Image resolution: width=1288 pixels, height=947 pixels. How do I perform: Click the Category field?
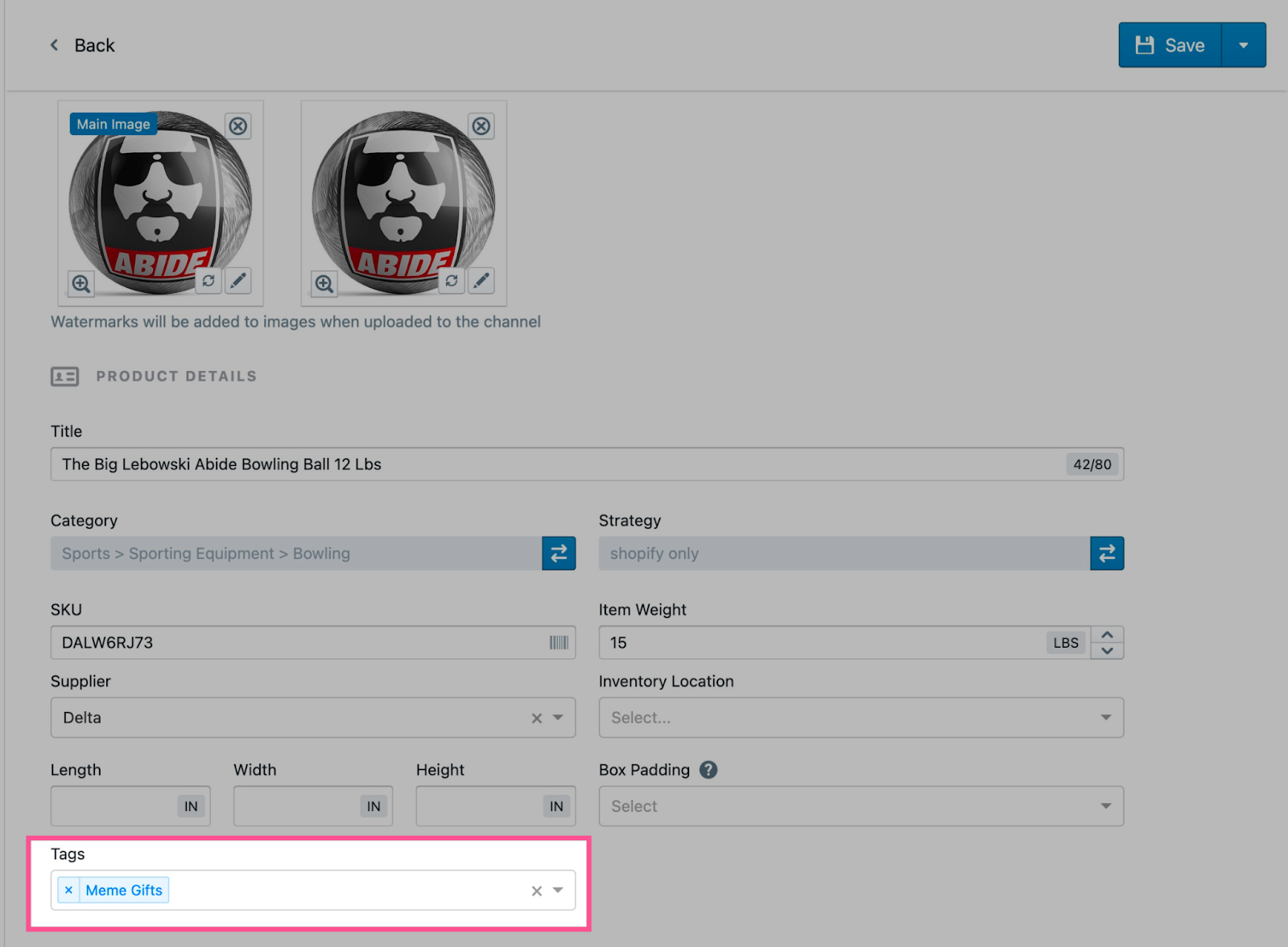[296, 554]
